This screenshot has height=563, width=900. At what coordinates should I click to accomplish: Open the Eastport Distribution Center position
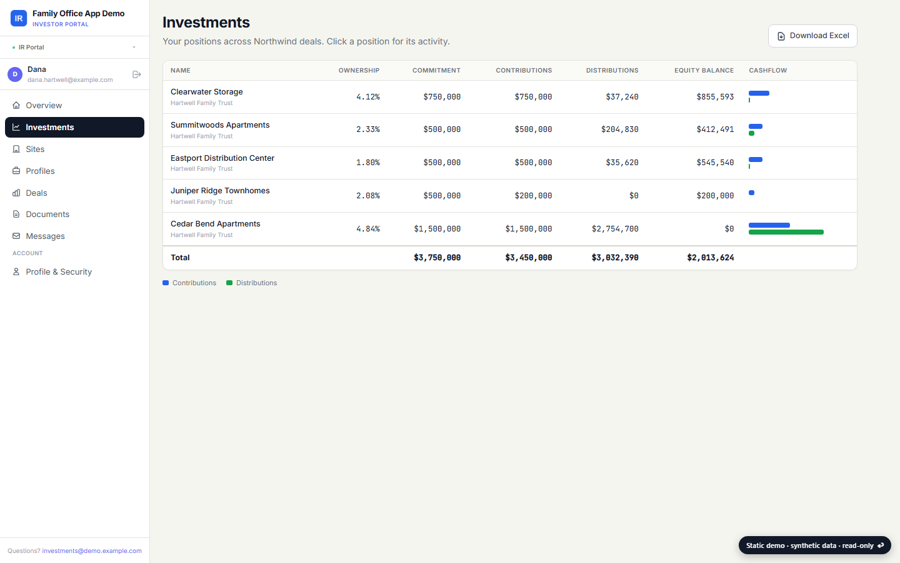510,163
